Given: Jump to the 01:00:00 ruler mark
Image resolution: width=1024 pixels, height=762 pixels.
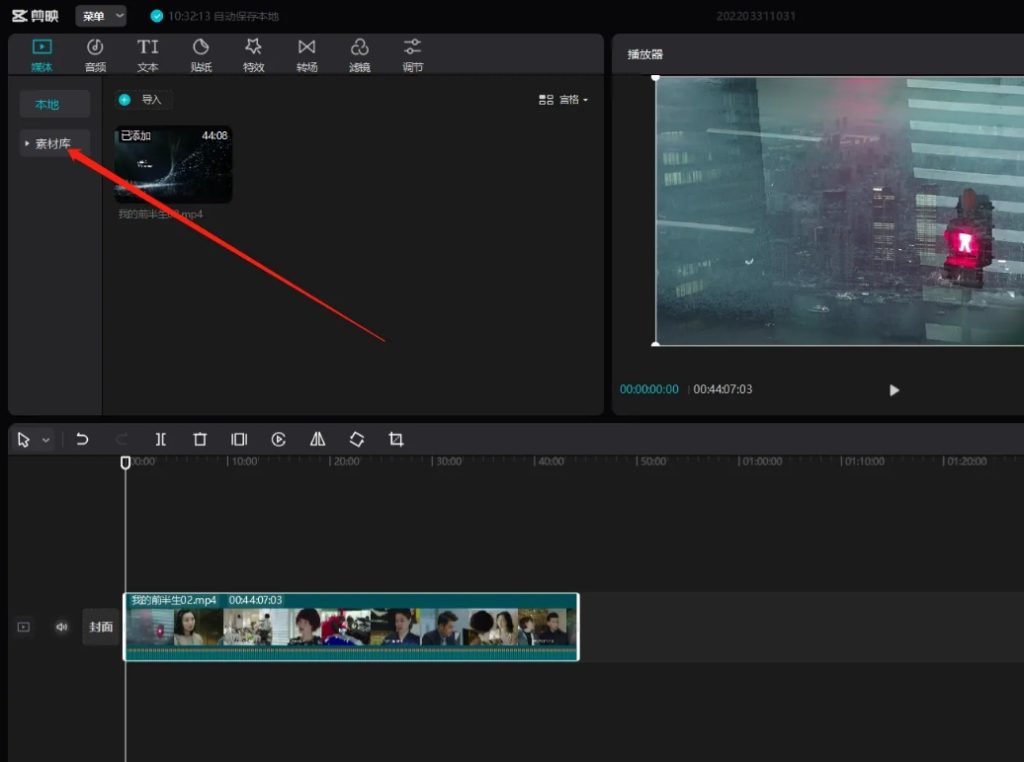Looking at the screenshot, I should click(761, 462).
